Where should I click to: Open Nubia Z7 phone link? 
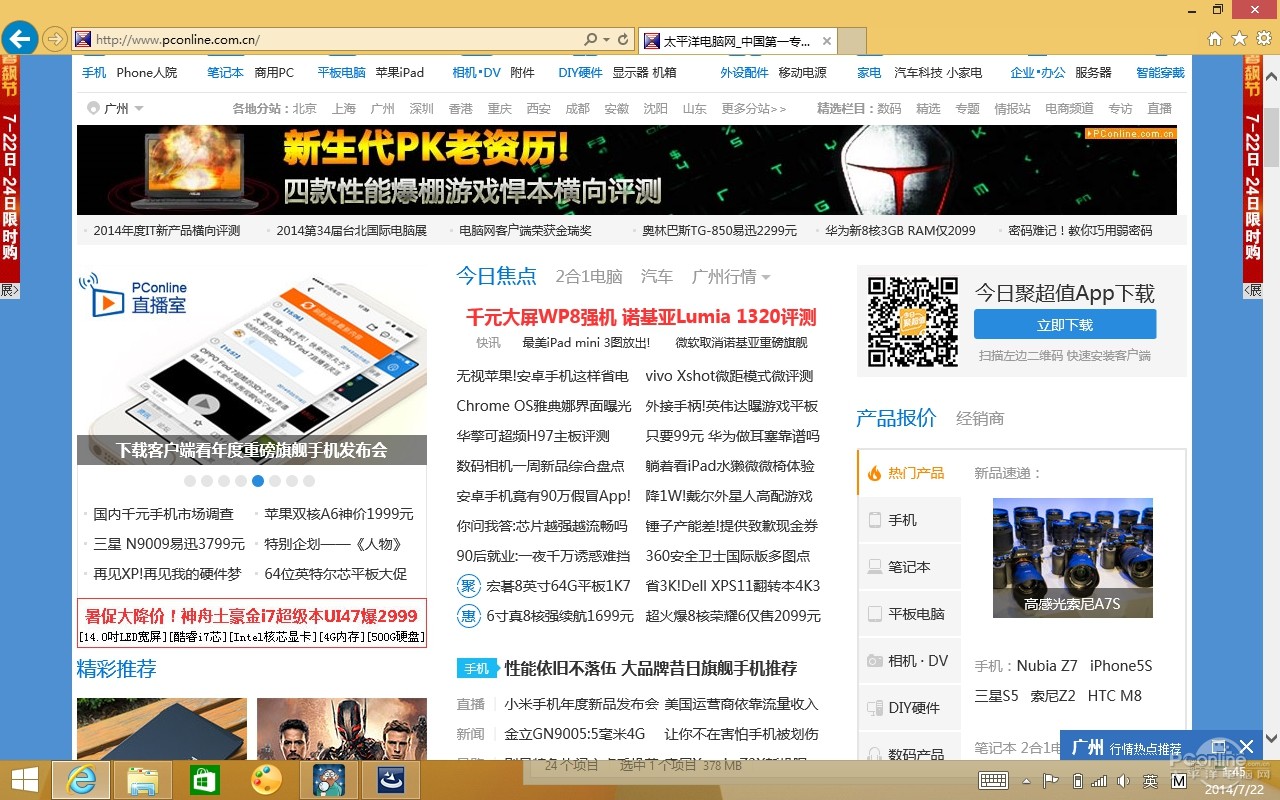click(1047, 666)
